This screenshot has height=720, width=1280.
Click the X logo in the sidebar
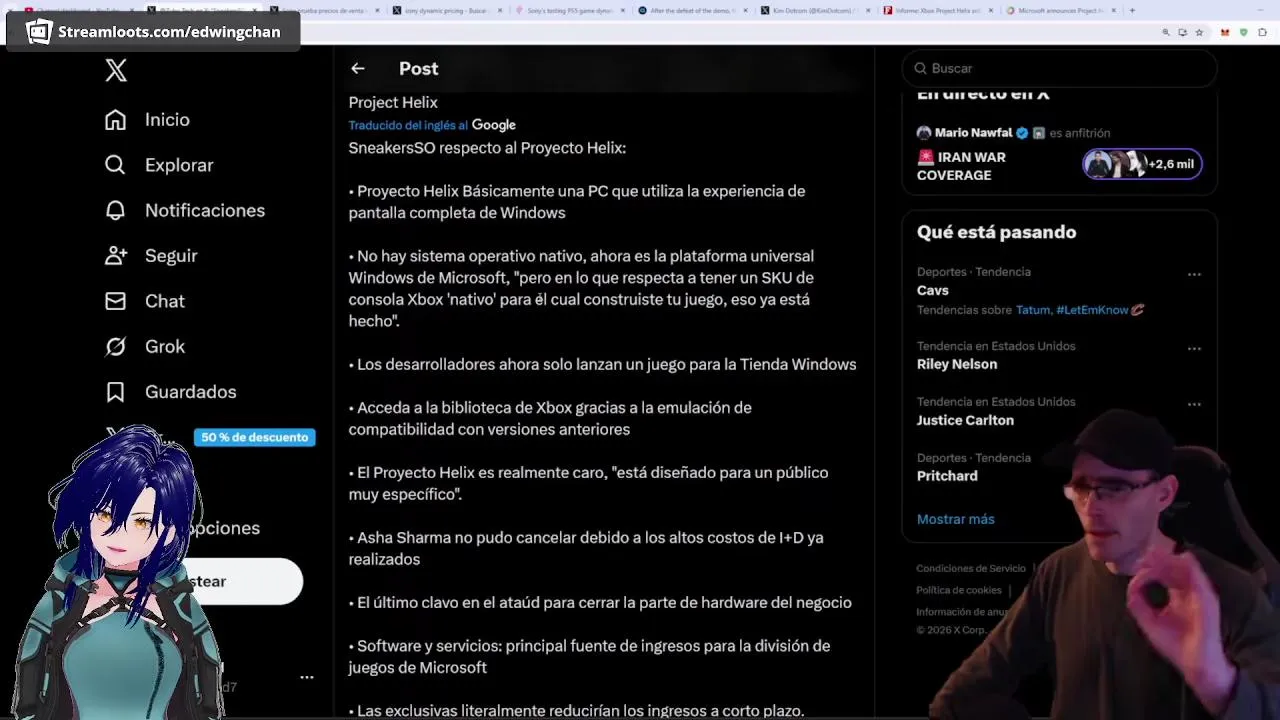point(116,70)
